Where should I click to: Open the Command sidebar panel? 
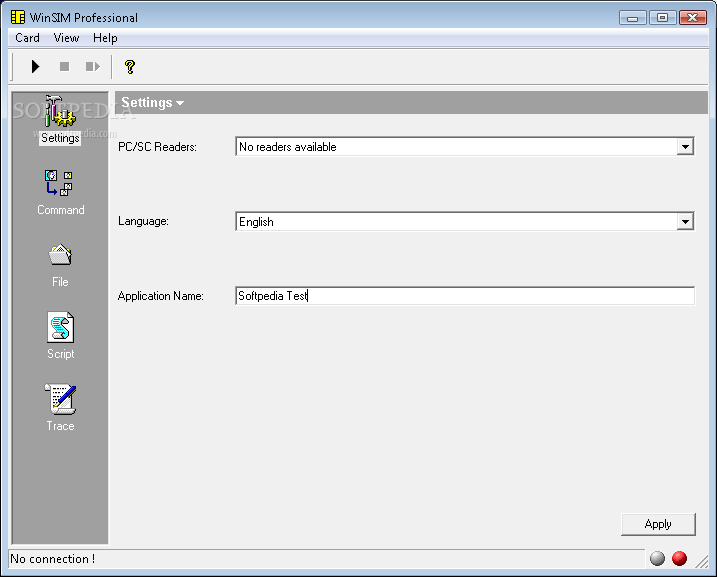click(x=60, y=192)
